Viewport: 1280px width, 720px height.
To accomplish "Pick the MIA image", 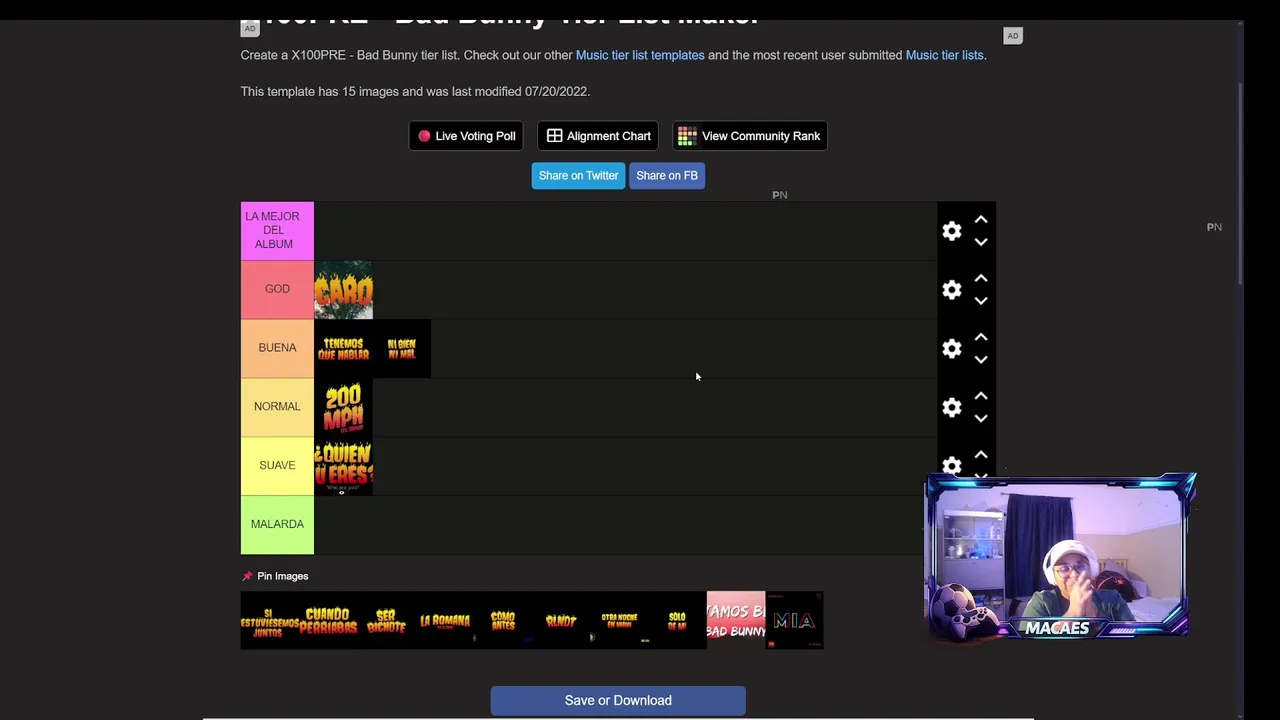I will (794, 621).
